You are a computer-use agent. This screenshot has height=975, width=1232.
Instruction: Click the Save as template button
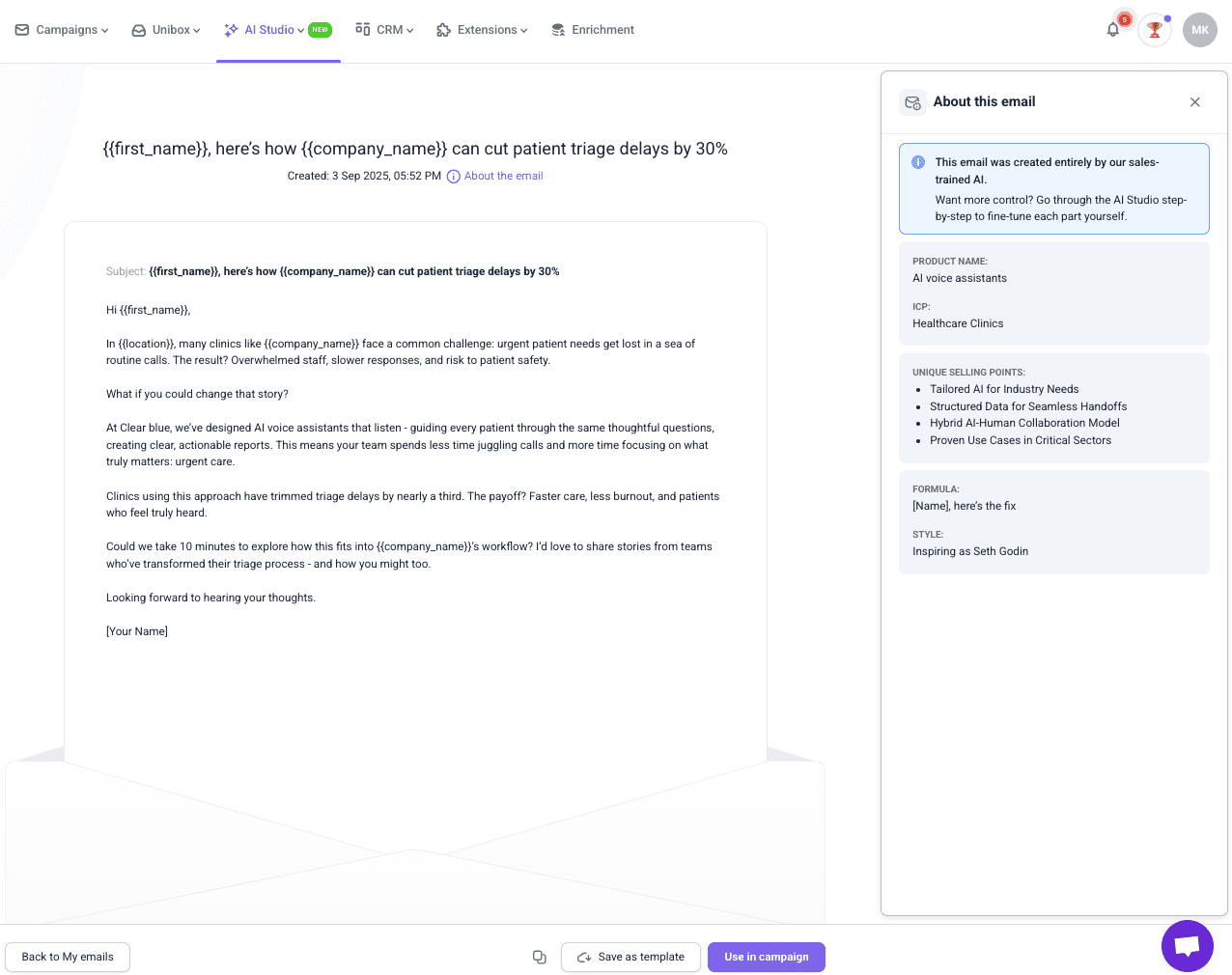630,957
